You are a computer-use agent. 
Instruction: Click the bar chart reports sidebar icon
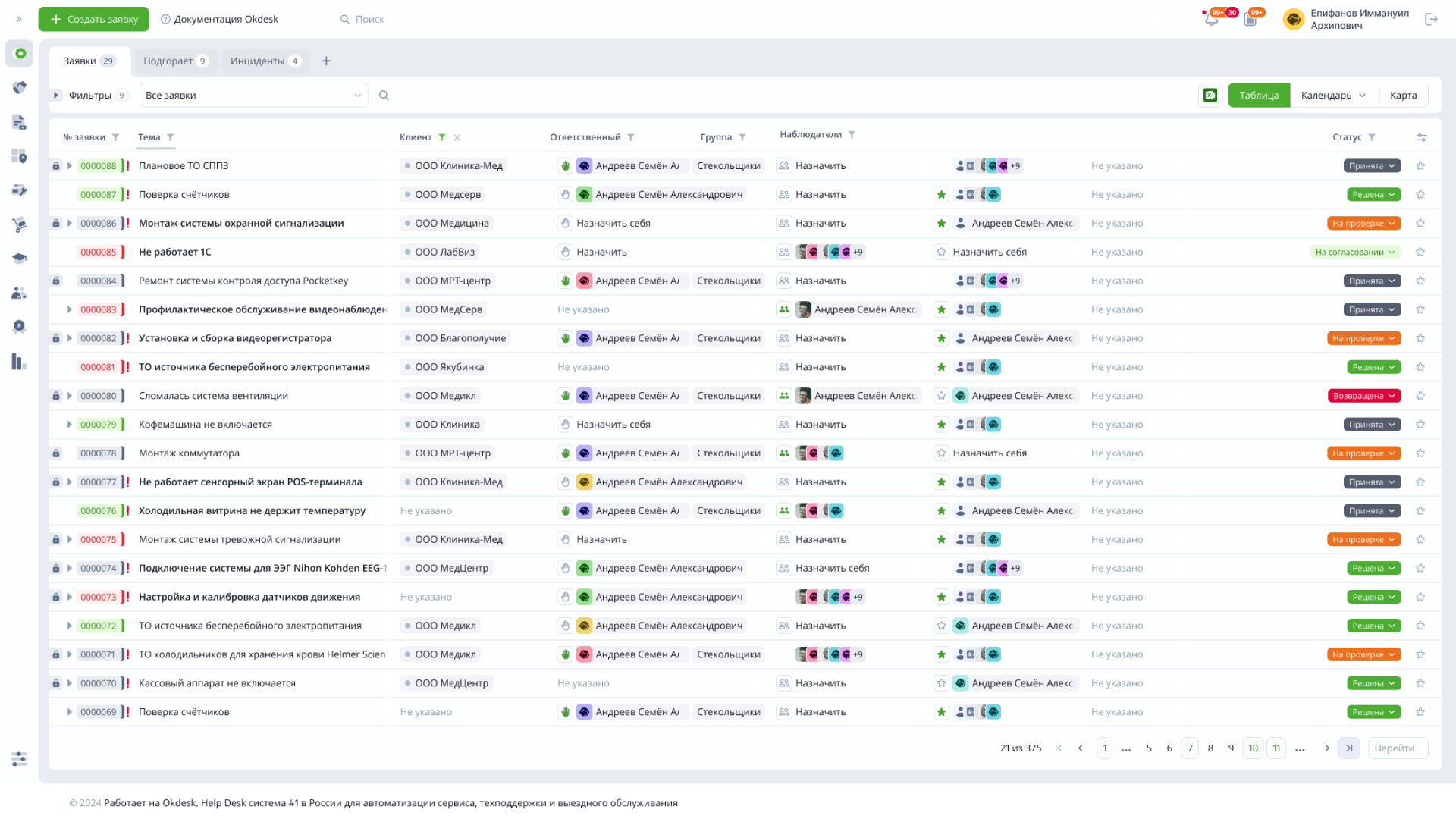pyautogui.click(x=20, y=362)
